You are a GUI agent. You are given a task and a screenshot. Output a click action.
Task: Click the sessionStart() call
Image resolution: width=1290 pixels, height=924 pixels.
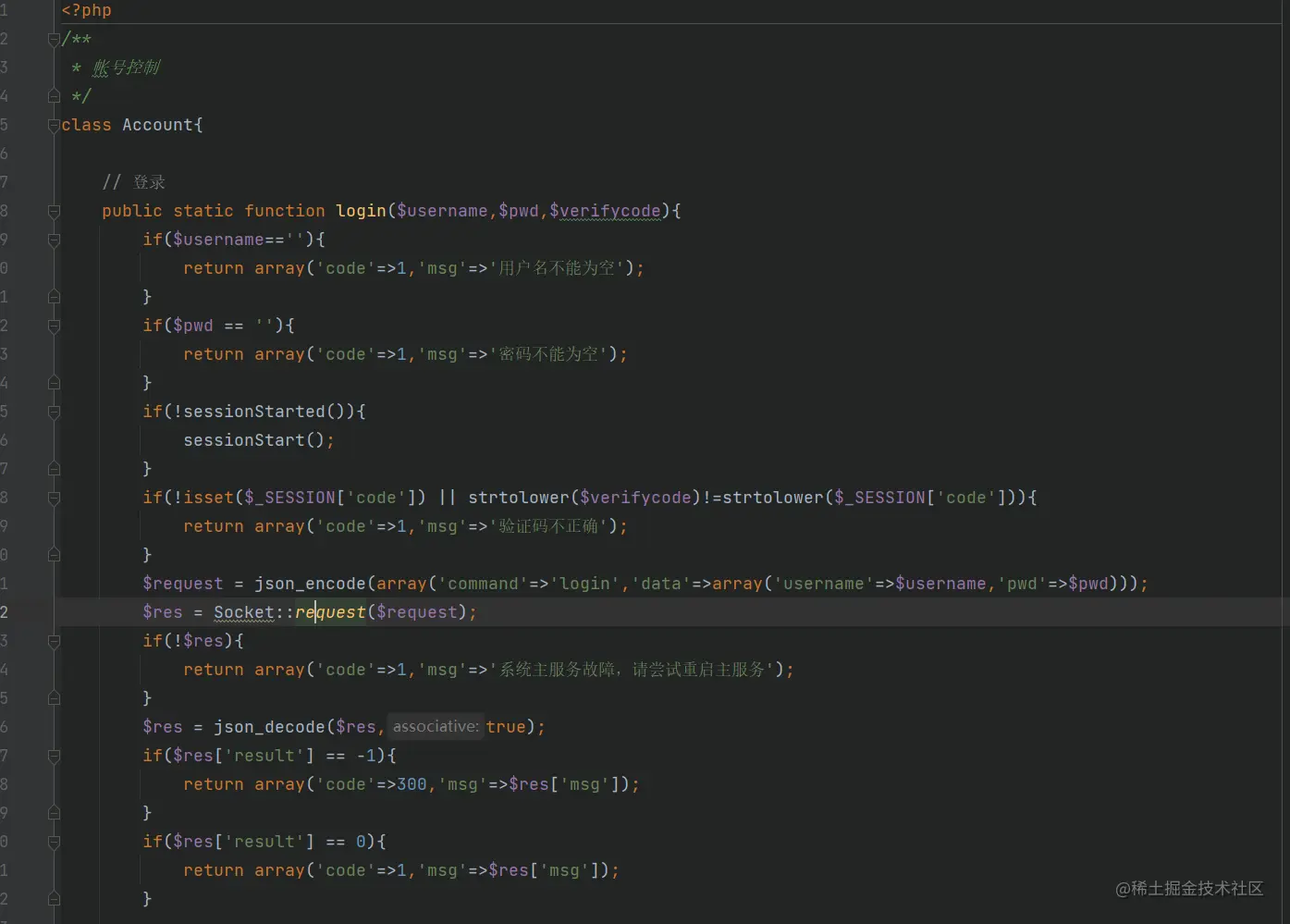[253, 440]
